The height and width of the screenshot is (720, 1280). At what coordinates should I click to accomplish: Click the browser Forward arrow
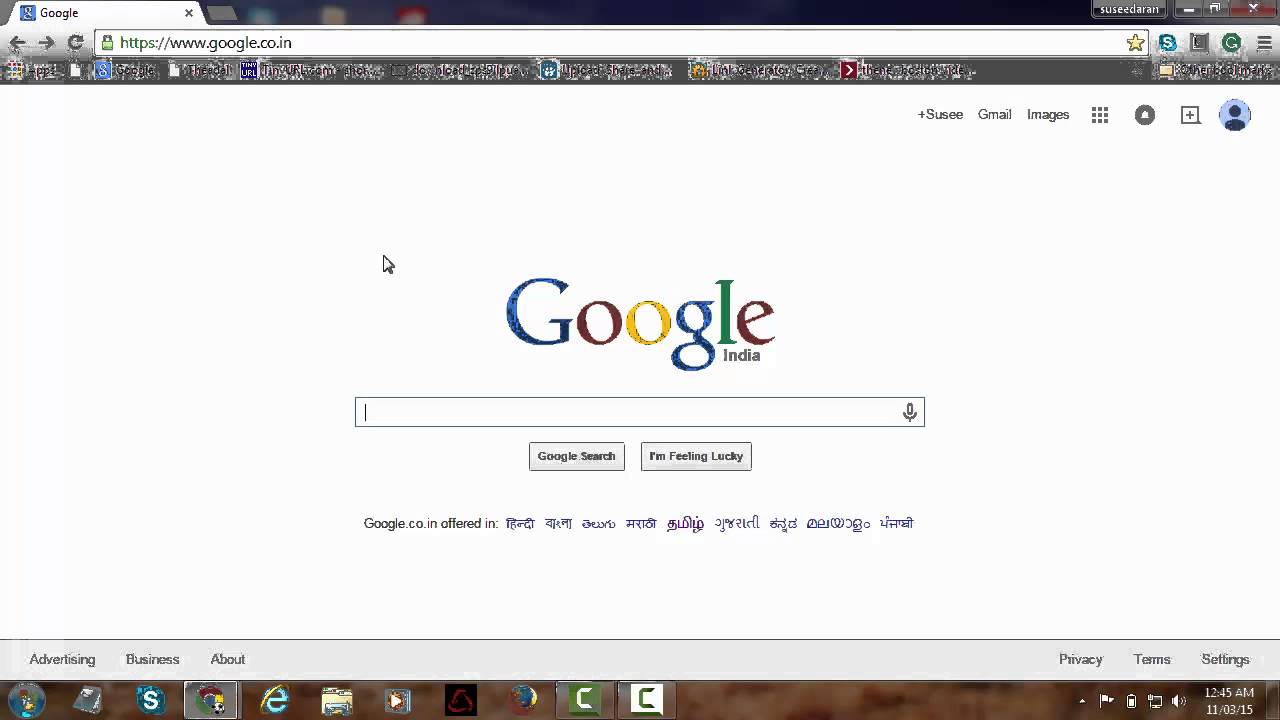click(x=46, y=43)
